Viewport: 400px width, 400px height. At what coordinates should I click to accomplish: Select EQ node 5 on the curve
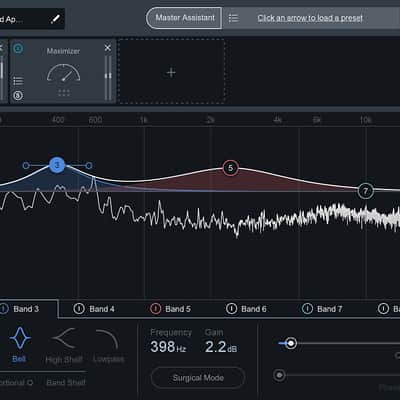tap(230, 168)
